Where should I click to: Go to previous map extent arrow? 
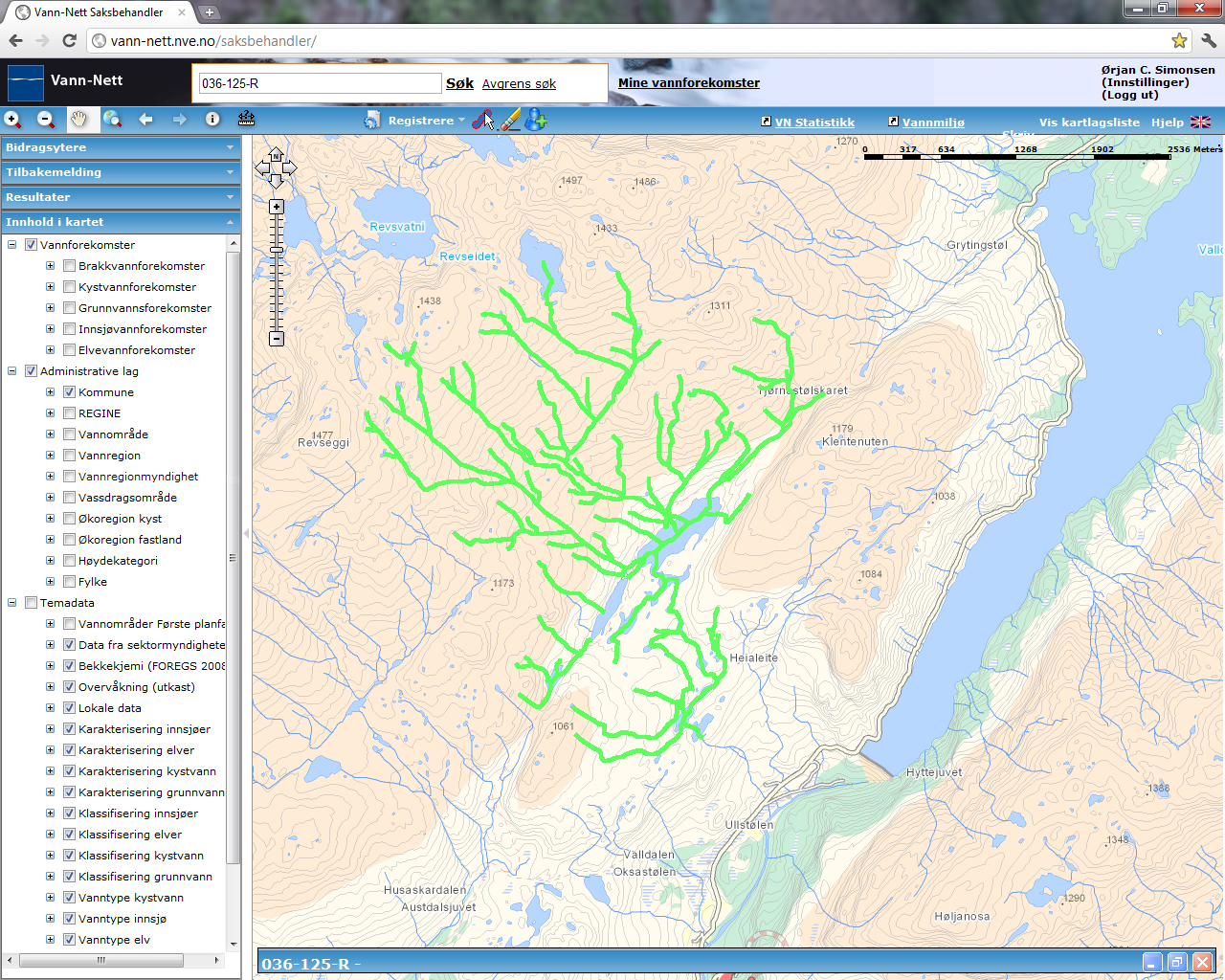tap(145, 120)
